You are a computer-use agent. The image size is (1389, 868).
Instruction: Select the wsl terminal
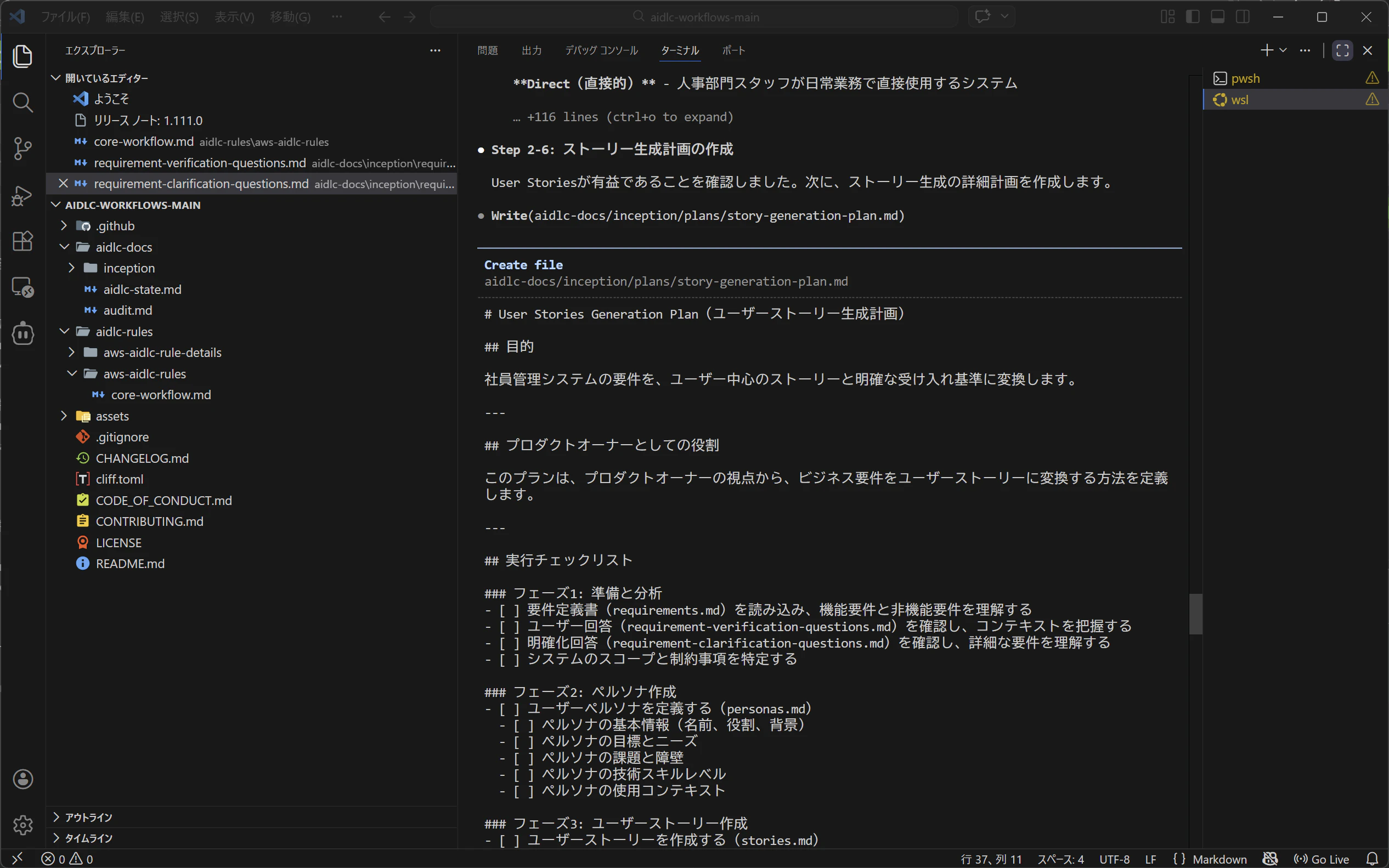pyautogui.click(x=1295, y=99)
